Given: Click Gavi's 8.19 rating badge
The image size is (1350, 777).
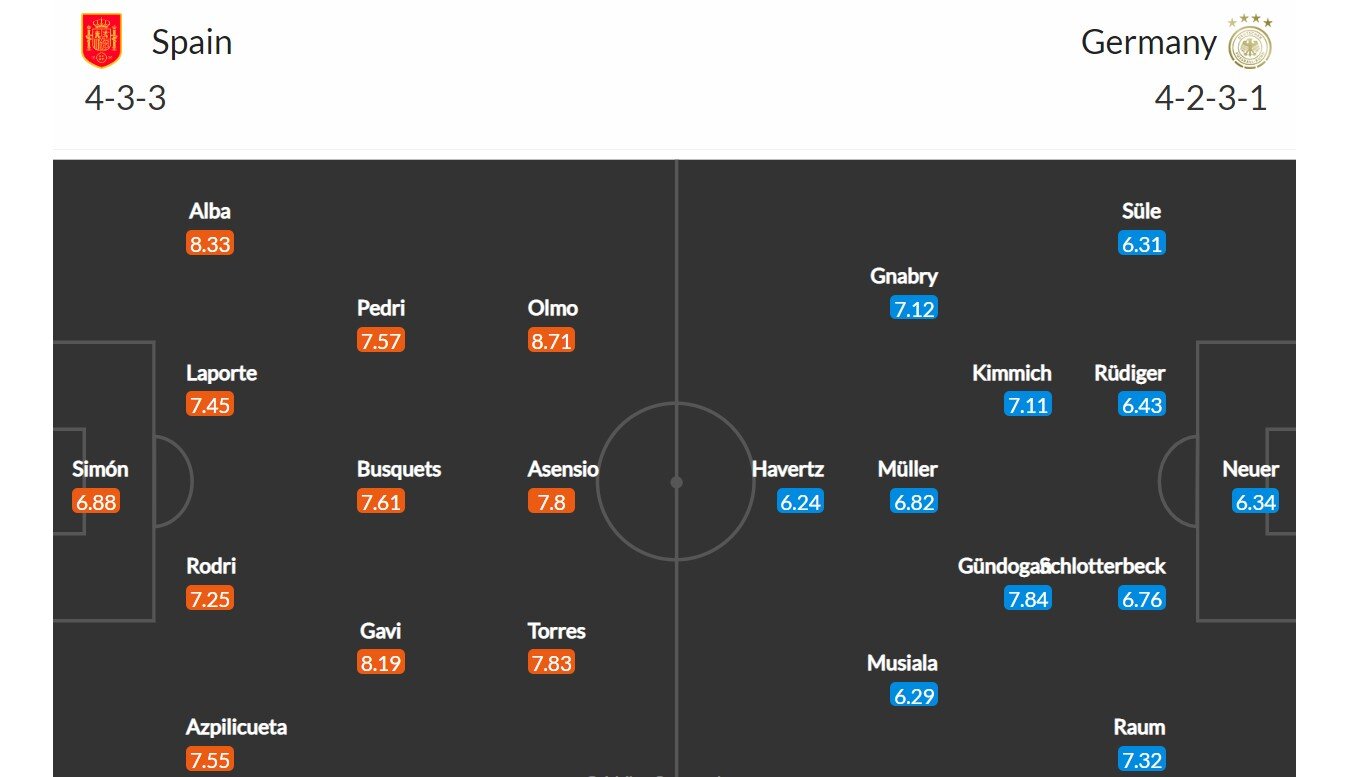Looking at the screenshot, I should tap(381, 663).
